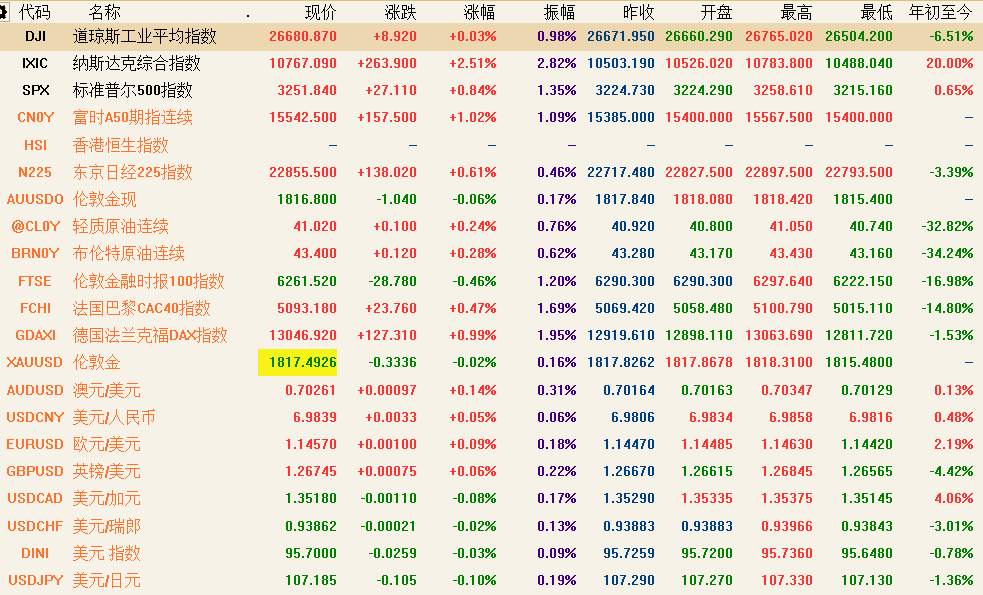Image resolution: width=983 pixels, height=595 pixels.
Task: Click USDJPY price 107.185
Action: click(311, 580)
